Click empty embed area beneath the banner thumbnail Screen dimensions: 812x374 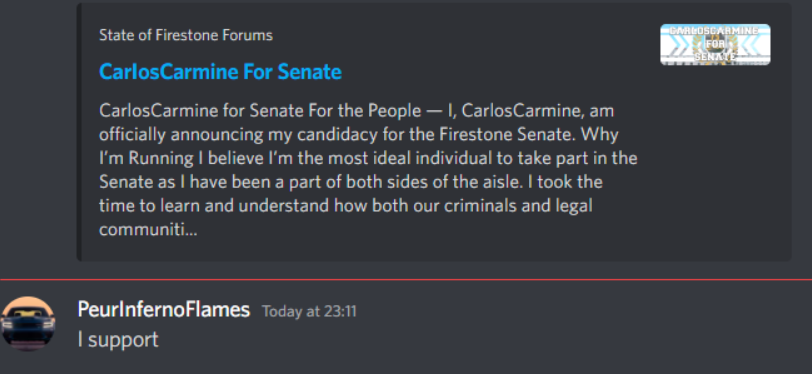pos(715,161)
